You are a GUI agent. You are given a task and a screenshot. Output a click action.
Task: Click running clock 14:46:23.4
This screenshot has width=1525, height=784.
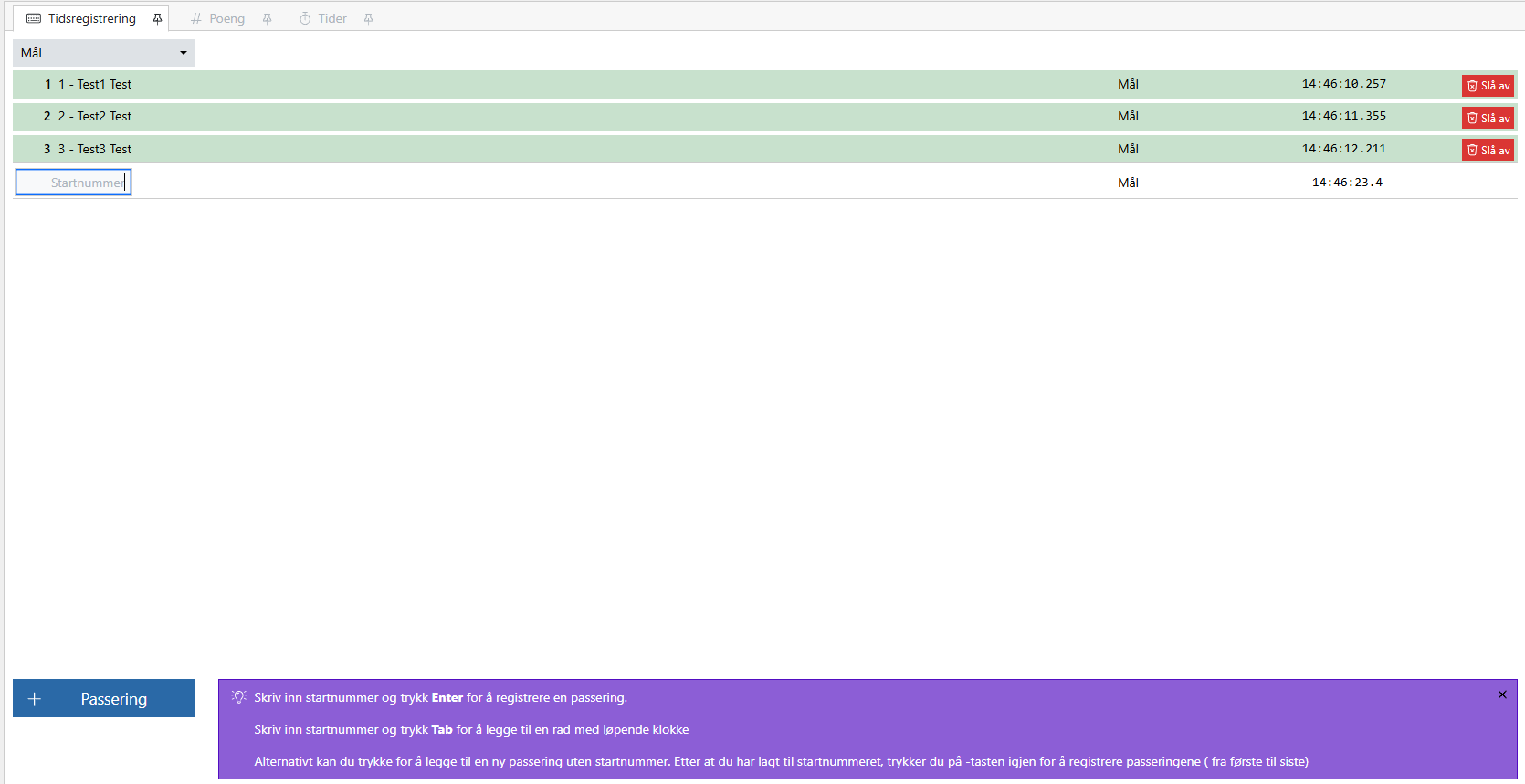tap(1347, 183)
